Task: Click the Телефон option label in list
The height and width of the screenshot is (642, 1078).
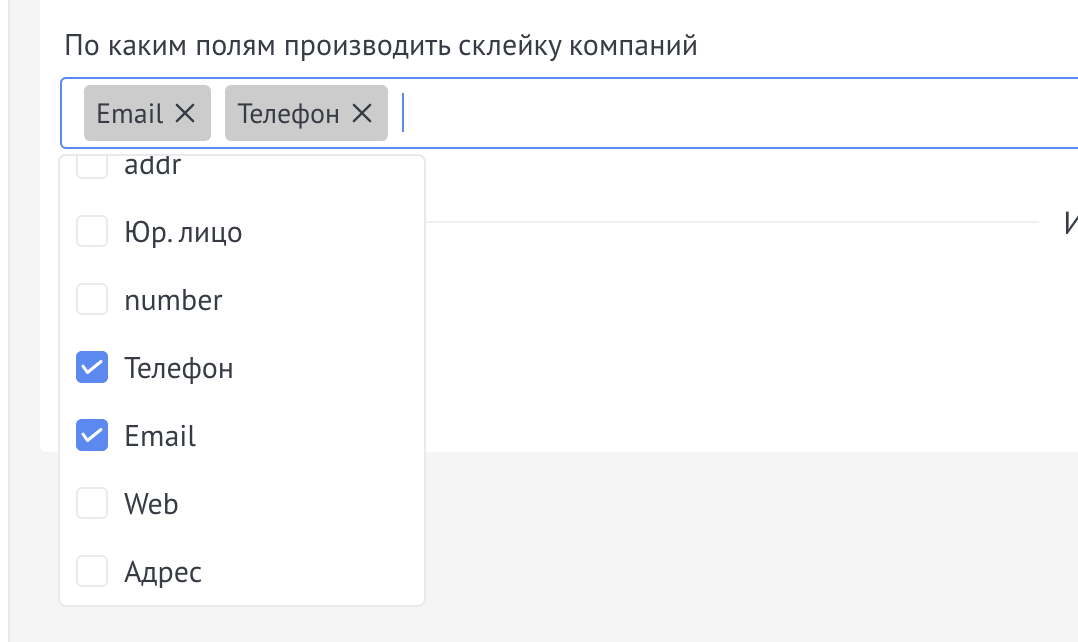Action: point(179,369)
